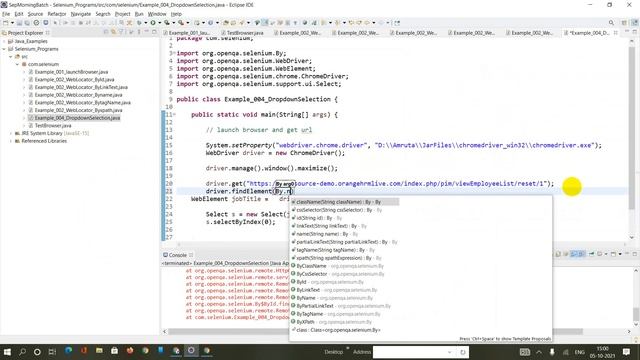Click the Open Perspective icon at top right

[x=624, y=23]
